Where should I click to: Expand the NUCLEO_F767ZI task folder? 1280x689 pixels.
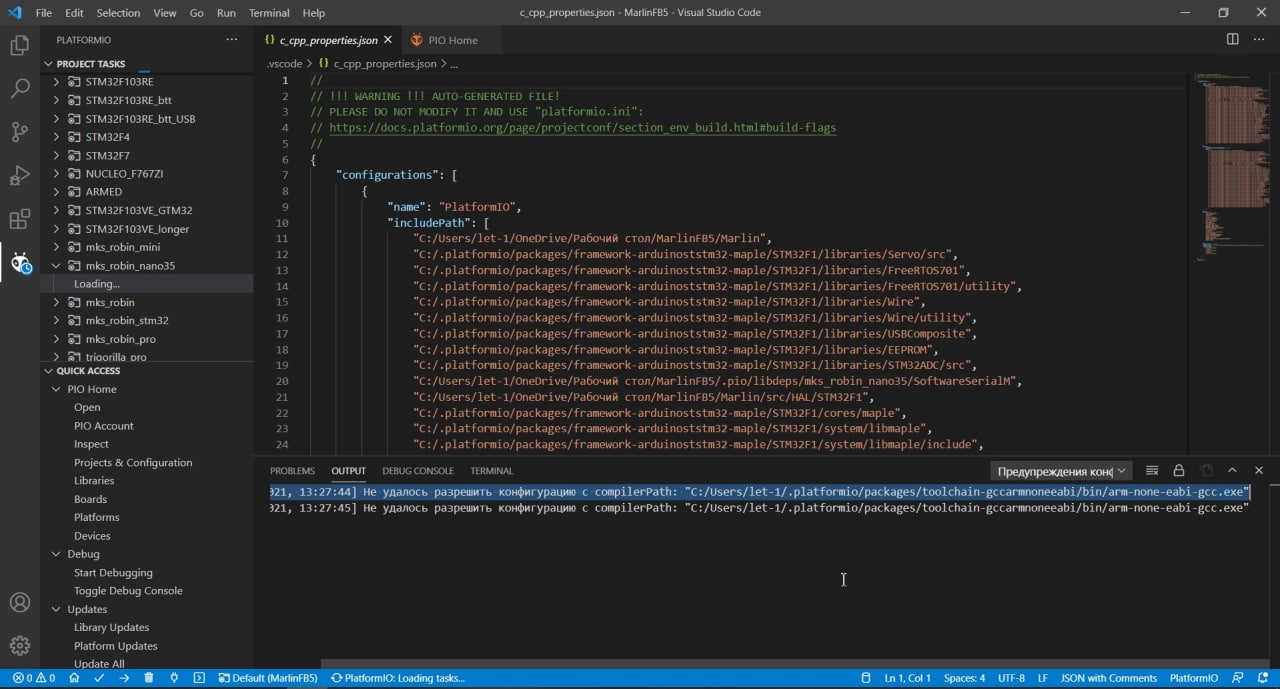click(56, 173)
